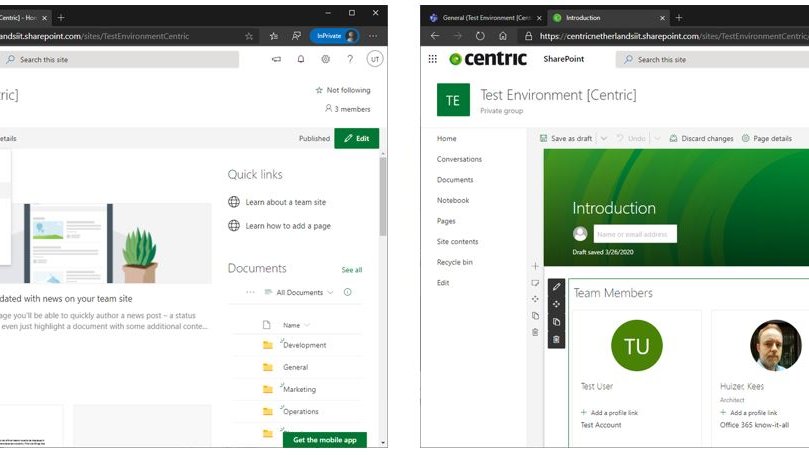
Task: Open Documents in the site navigation
Action: click(x=455, y=180)
